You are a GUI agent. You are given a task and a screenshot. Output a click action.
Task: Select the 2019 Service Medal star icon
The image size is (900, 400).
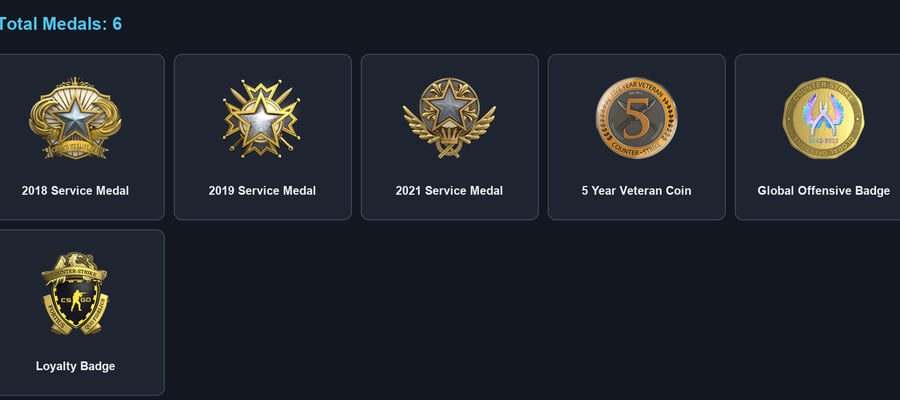(262, 118)
